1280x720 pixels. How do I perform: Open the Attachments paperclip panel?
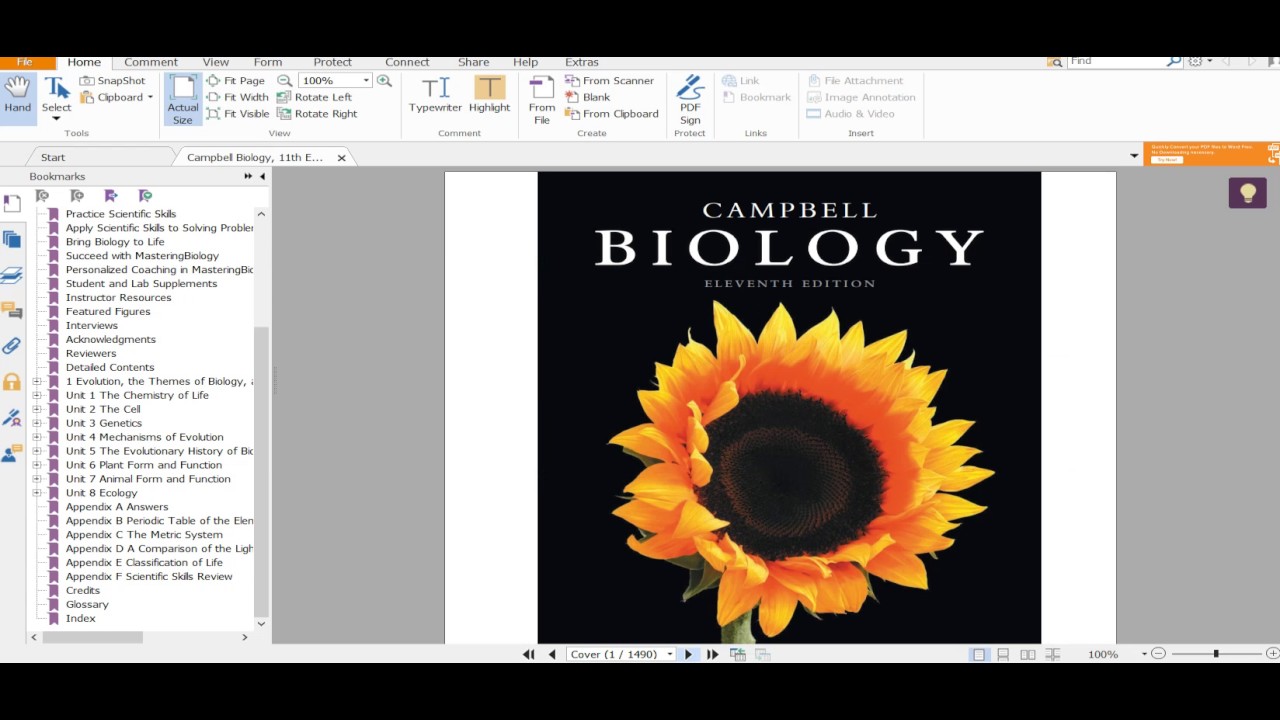point(12,346)
